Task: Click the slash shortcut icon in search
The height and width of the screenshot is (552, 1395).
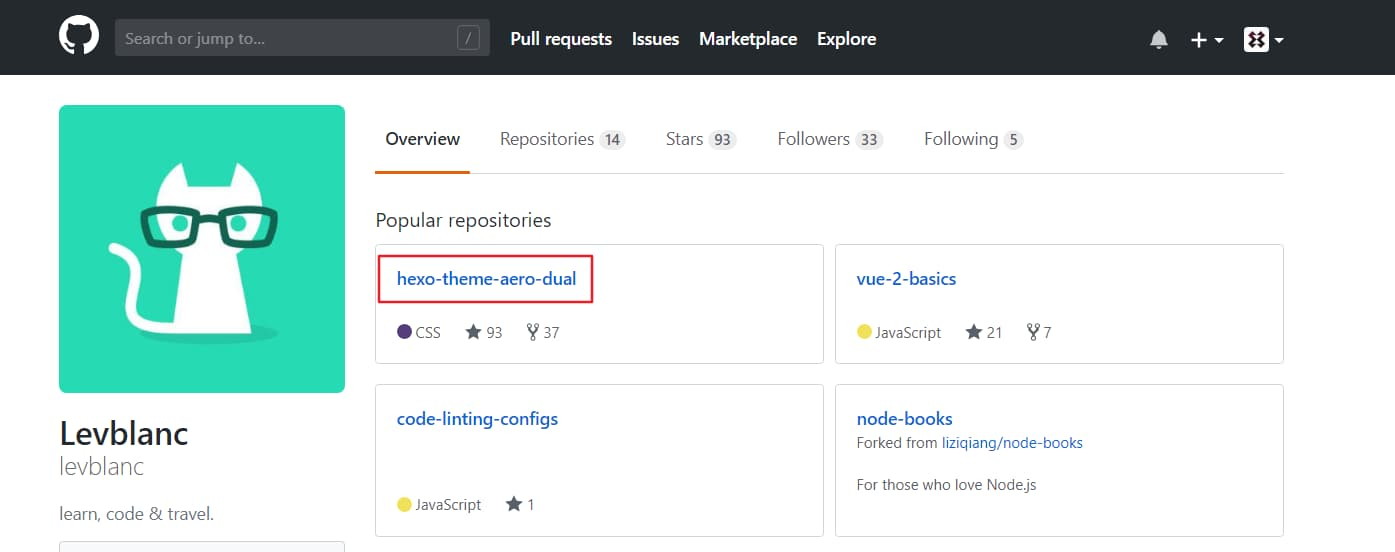Action: click(x=468, y=39)
